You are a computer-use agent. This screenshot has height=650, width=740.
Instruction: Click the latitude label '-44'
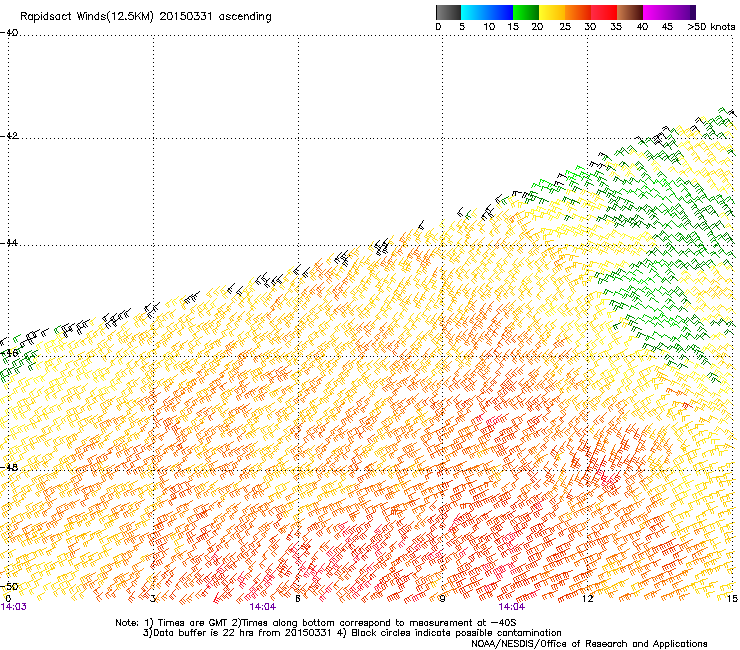9,243
